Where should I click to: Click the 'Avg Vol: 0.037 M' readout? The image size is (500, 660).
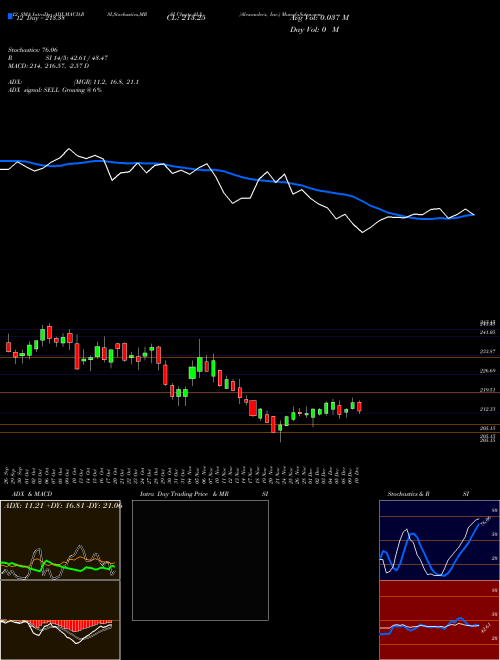pyautogui.click(x=319, y=18)
